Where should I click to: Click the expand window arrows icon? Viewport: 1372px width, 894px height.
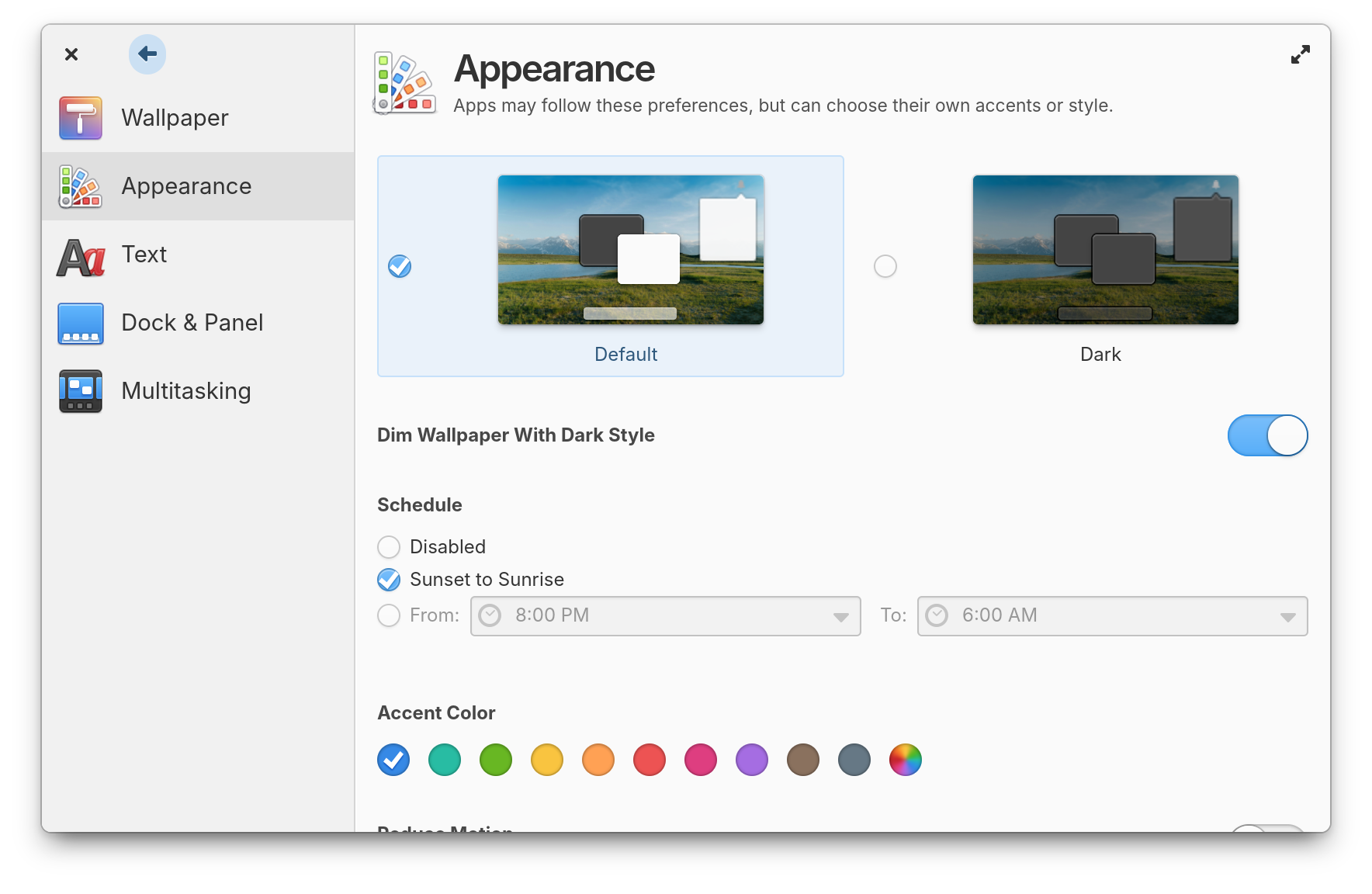click(1300, 54)
